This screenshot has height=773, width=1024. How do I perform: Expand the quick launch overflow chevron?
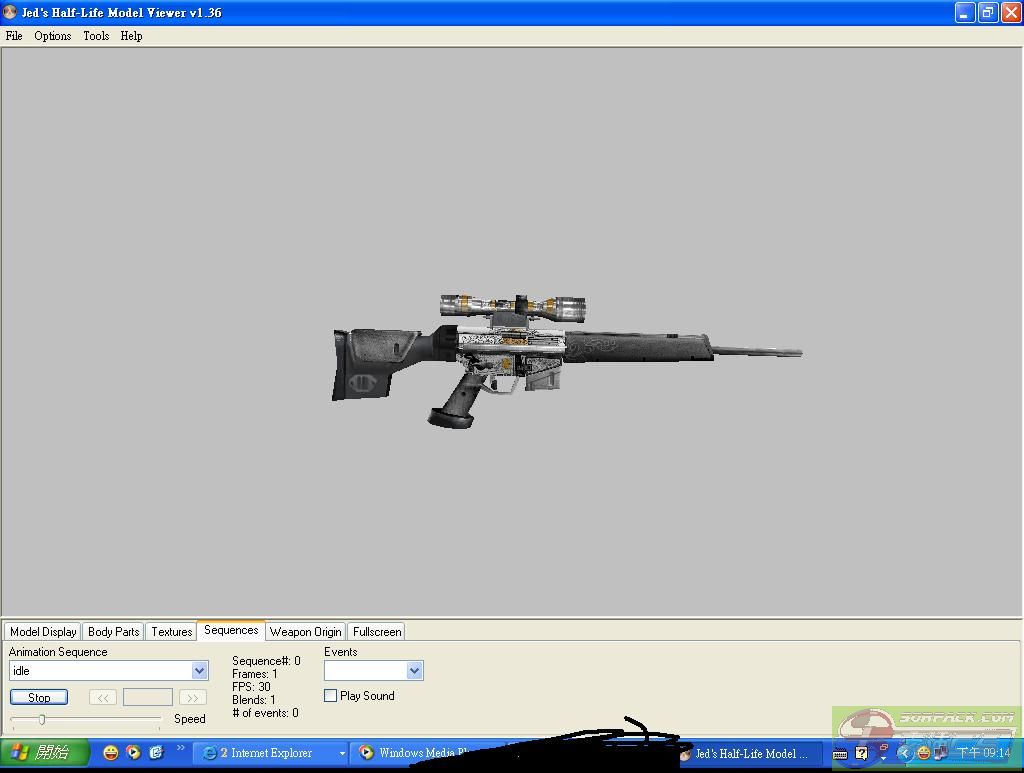coord(181,748)
